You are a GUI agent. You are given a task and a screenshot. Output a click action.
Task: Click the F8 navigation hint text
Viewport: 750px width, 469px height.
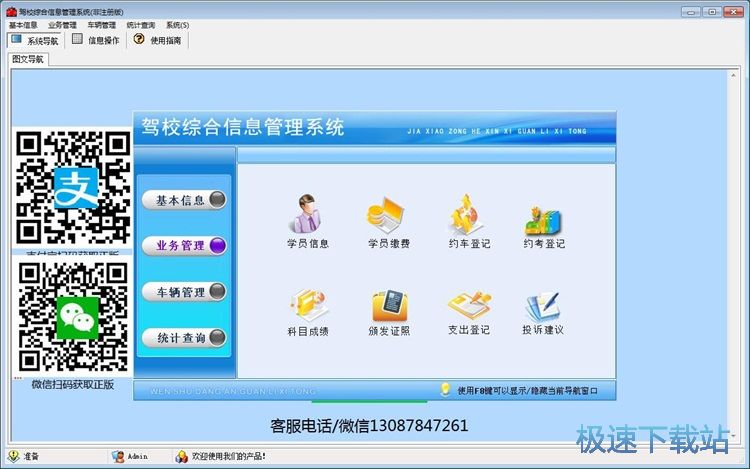tap(528, 391)
